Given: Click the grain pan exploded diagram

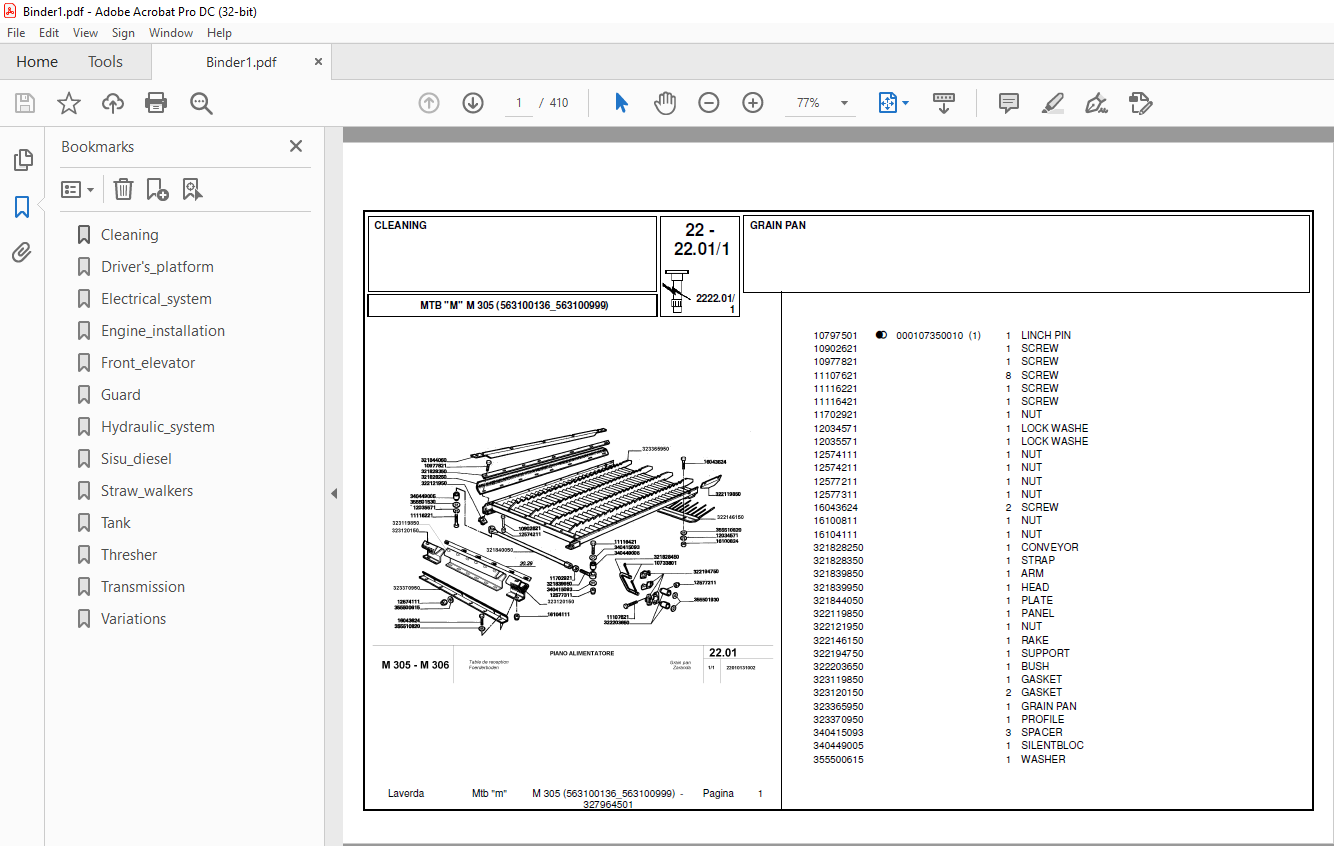Looking at the screenshot, I should 568,535.
